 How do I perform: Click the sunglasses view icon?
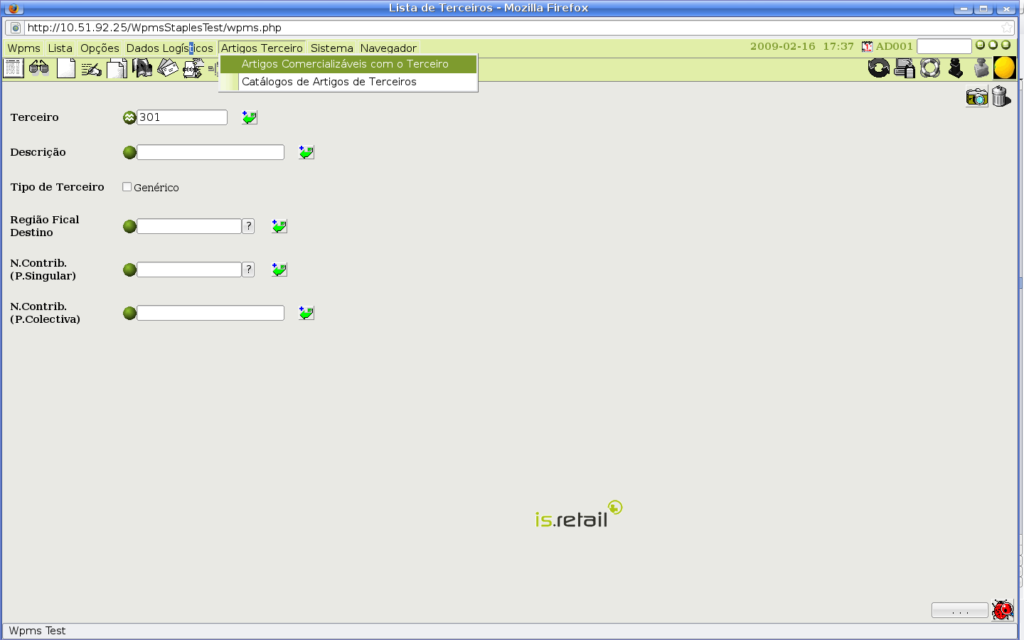(x=39, y=68)
